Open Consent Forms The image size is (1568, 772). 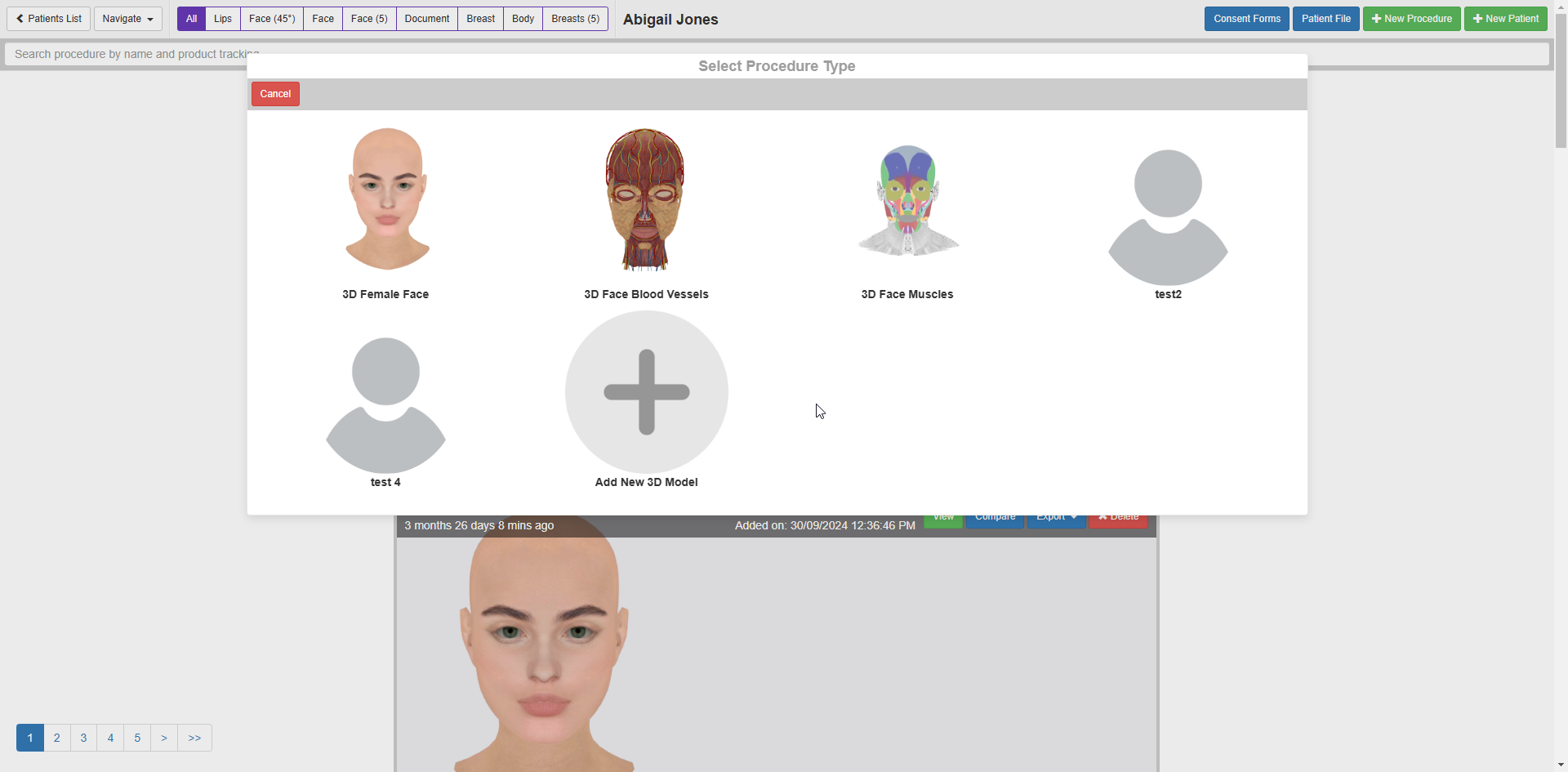(1246, 19)
